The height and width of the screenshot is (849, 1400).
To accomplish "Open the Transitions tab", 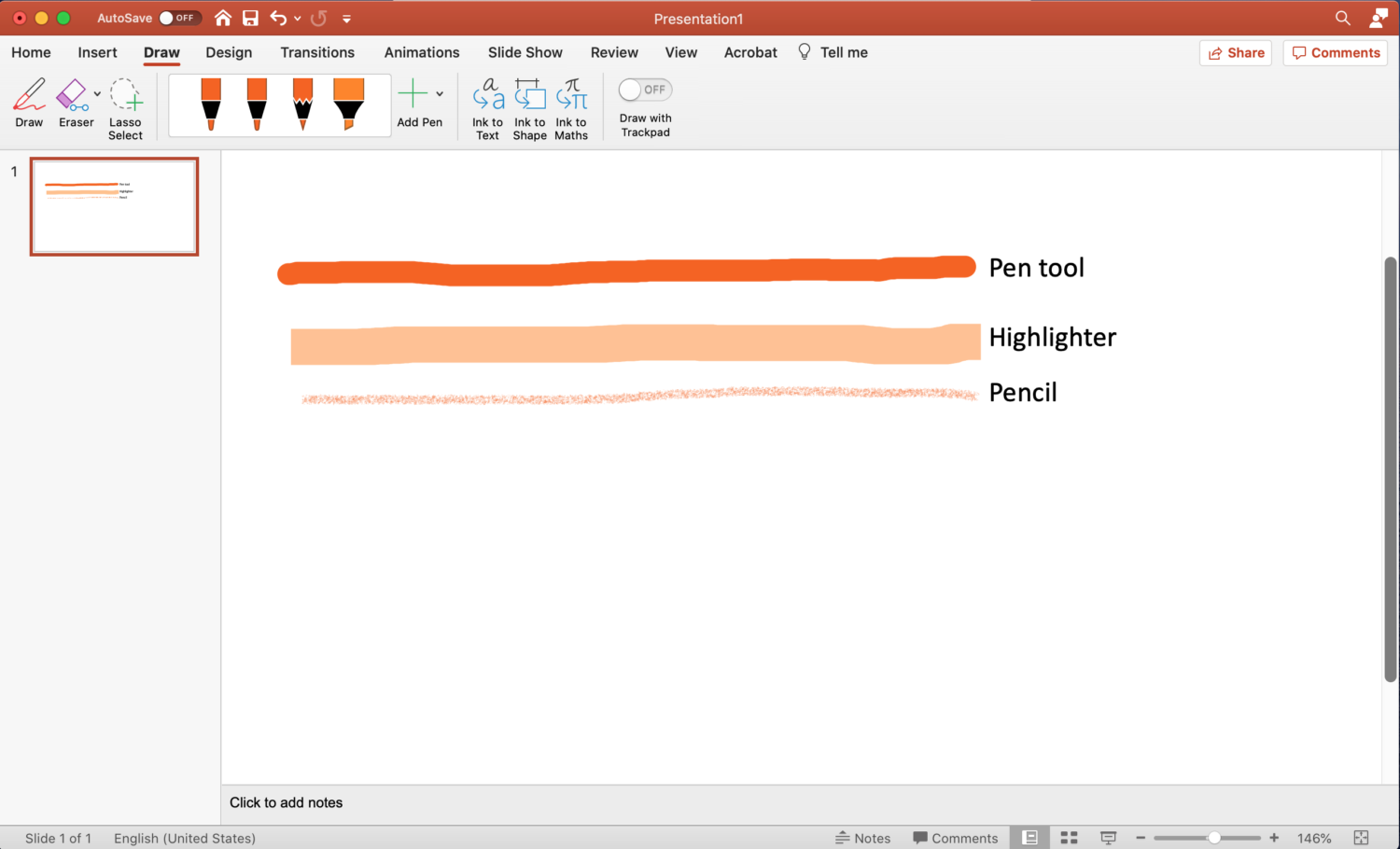I will pyautogui.click(x=317, y=52).
